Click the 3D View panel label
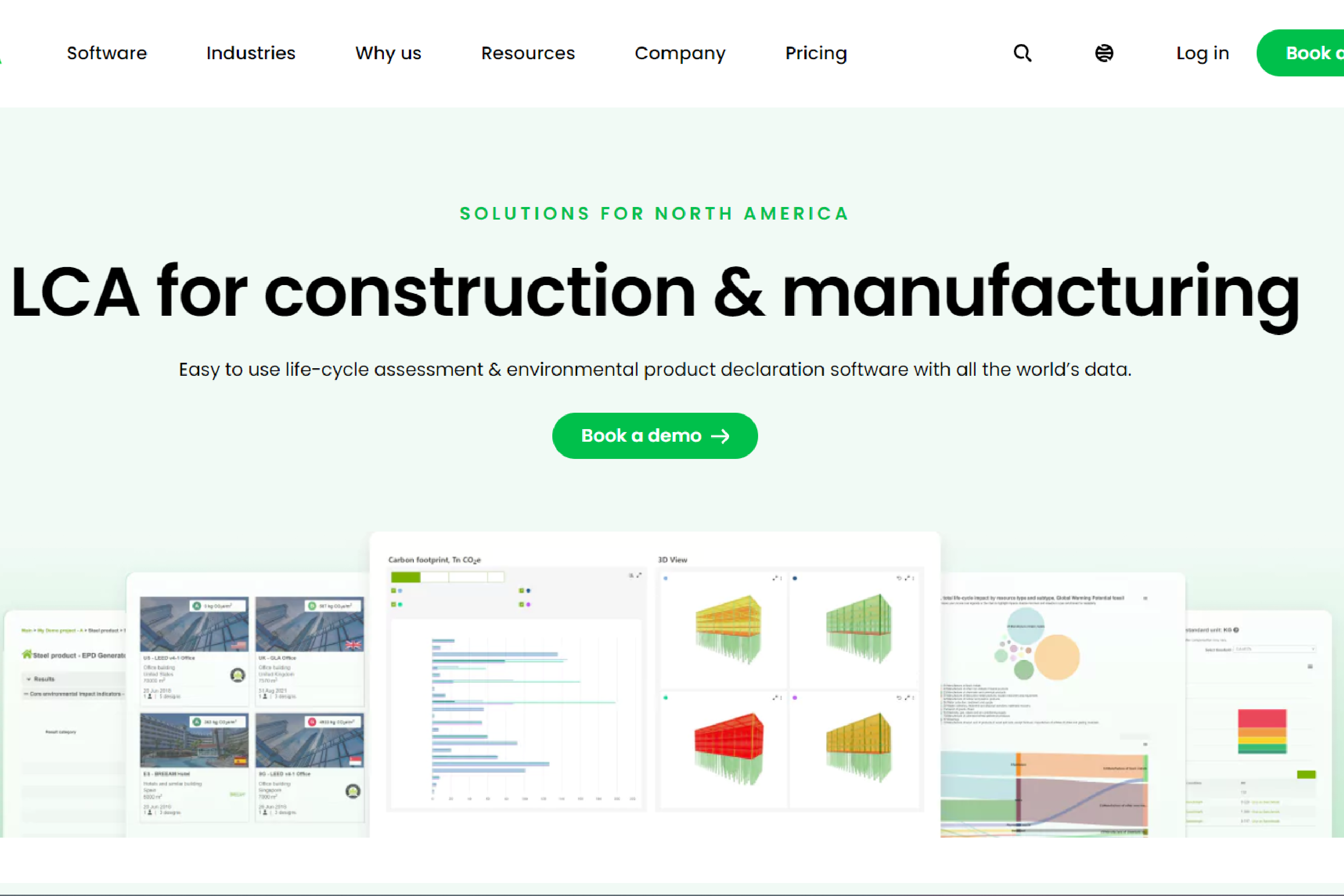Screen dimensions: 1344x896 [672, 560]
